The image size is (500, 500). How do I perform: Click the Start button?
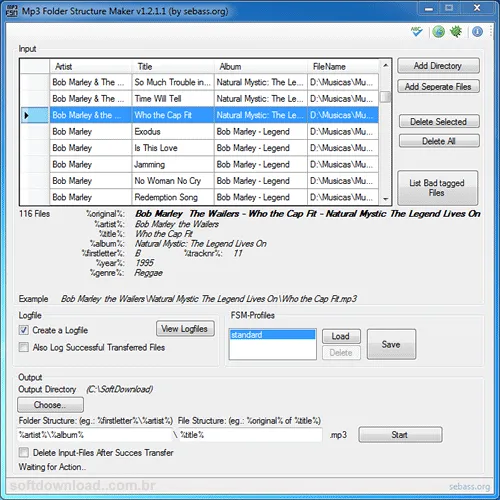coord(400,435)
